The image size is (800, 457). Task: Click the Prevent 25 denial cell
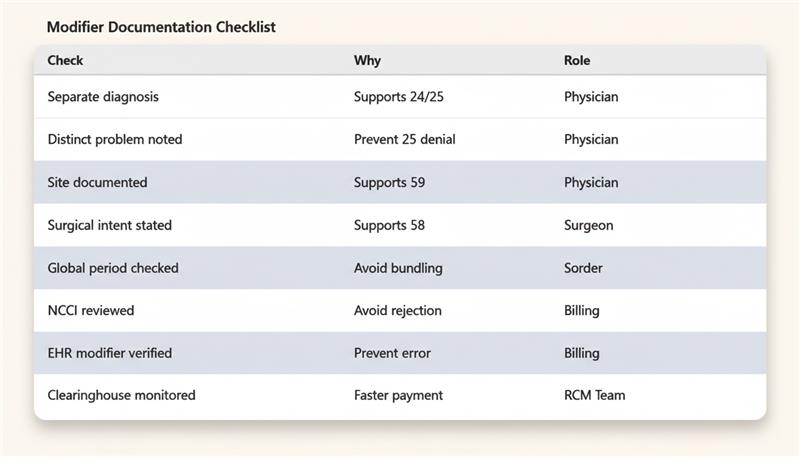[404, 140]
